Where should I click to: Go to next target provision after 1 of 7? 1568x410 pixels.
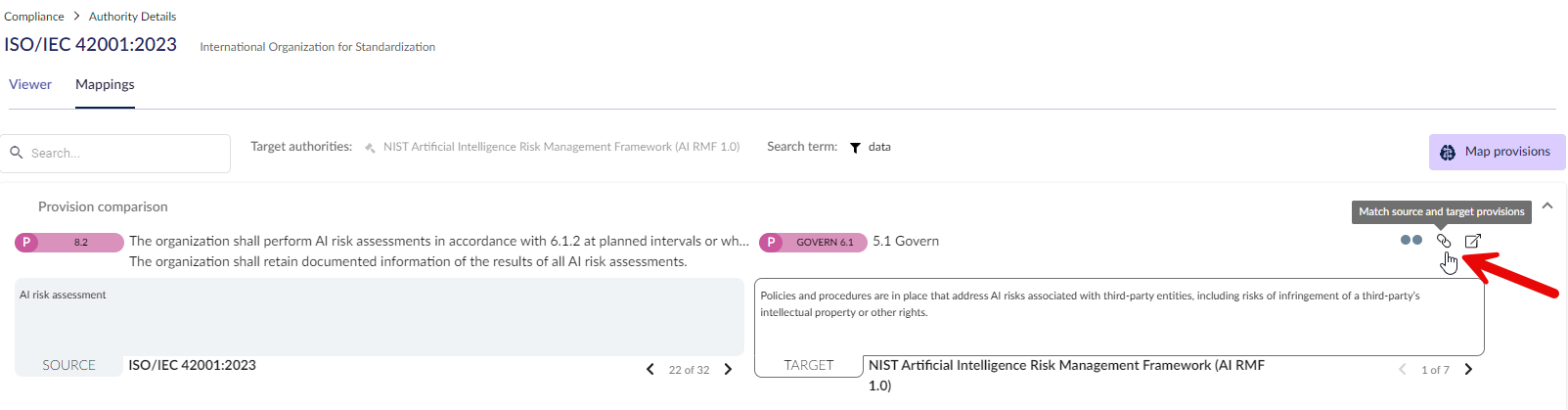1468,370
